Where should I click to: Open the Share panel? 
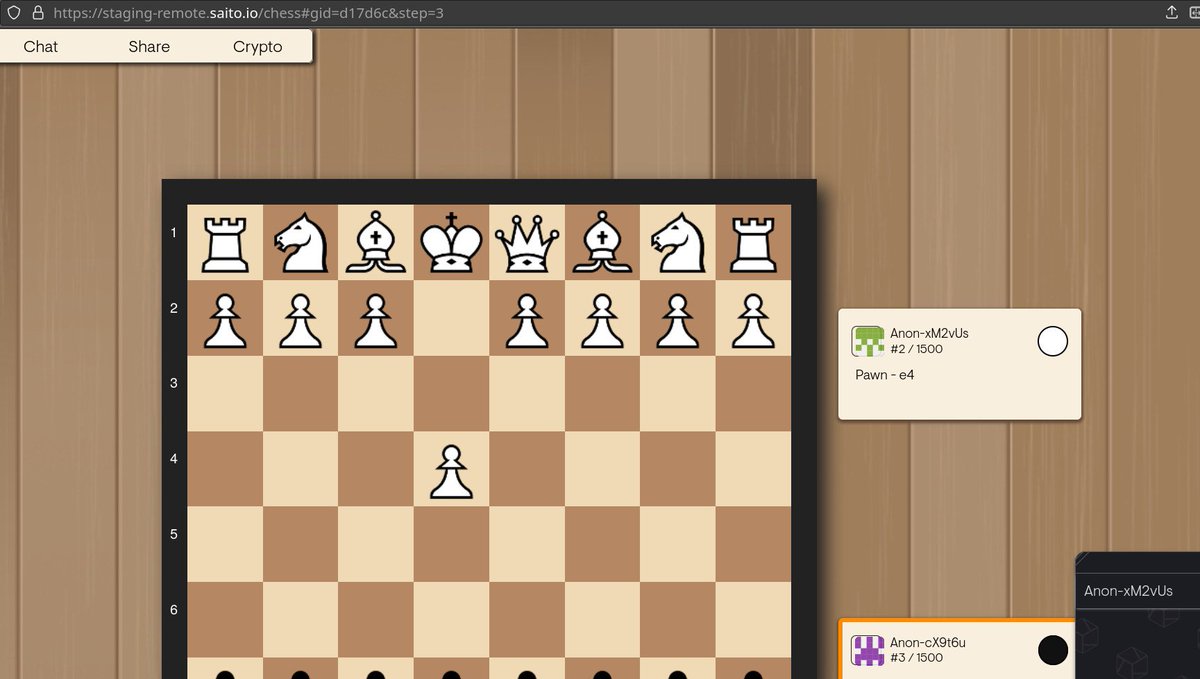tap(149, 46)
